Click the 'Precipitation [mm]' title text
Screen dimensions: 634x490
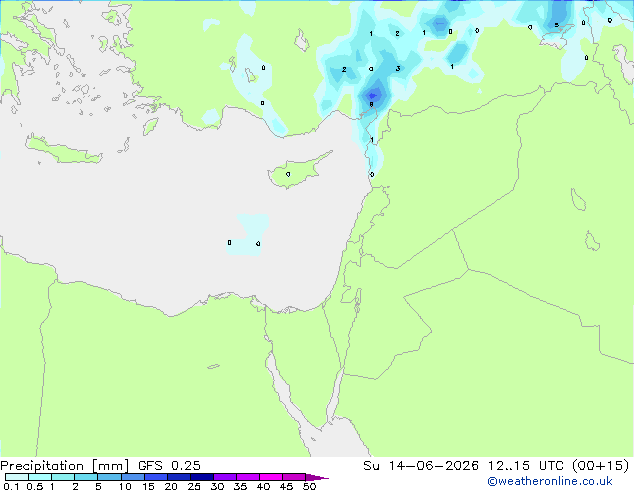point(65,466)
